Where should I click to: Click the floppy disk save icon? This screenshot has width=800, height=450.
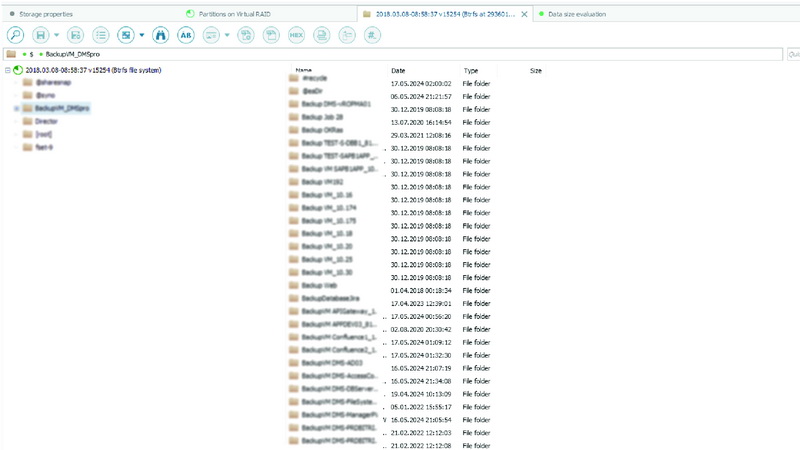[41, 35]
